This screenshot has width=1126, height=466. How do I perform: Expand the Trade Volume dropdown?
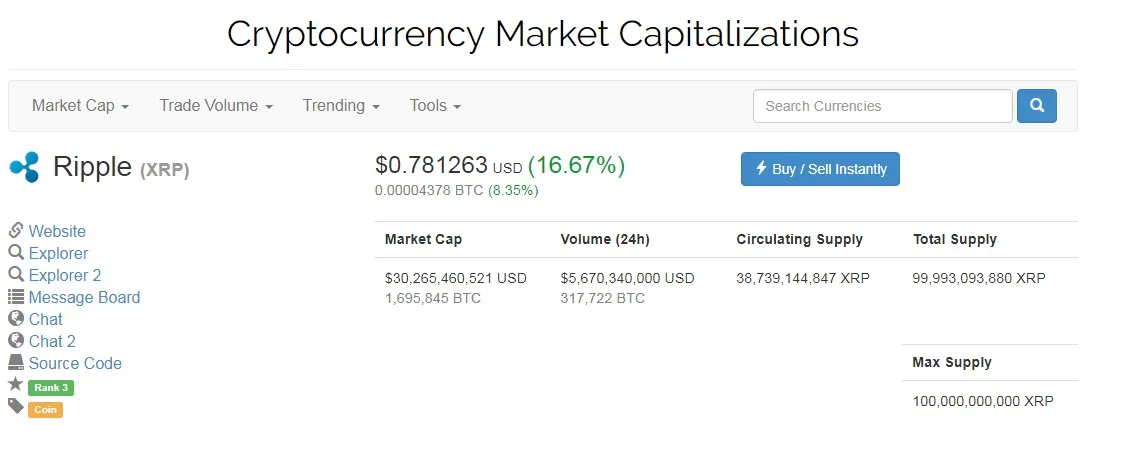(x=216, y=106)
